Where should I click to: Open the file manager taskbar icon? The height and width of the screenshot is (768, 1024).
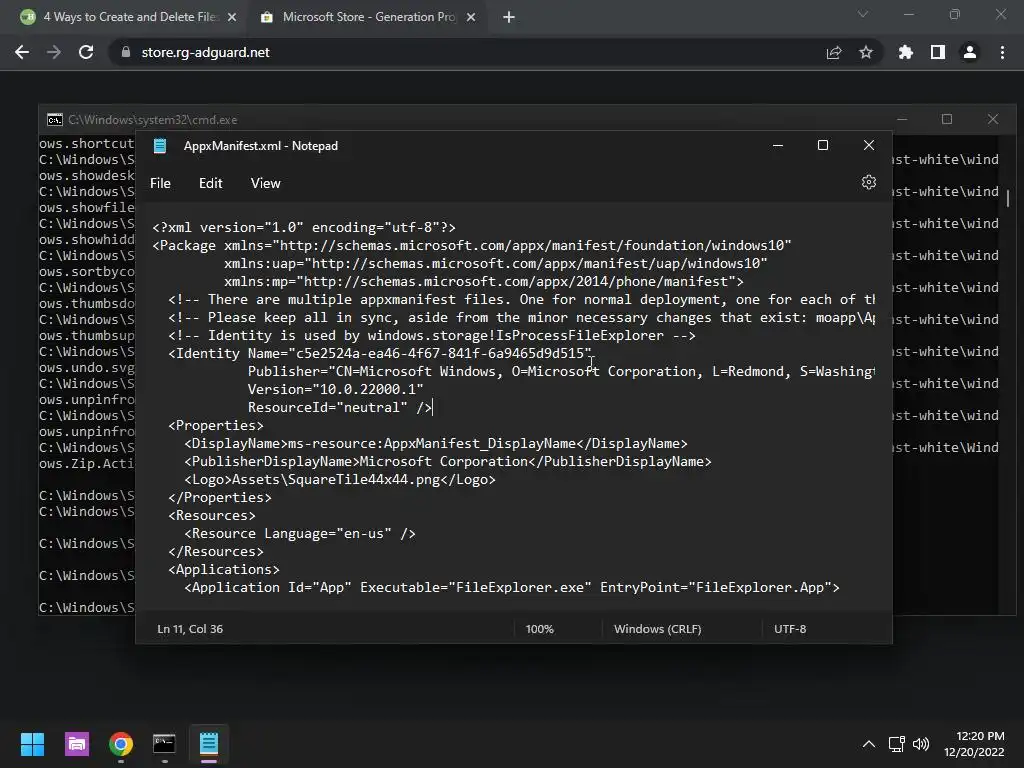77,744
